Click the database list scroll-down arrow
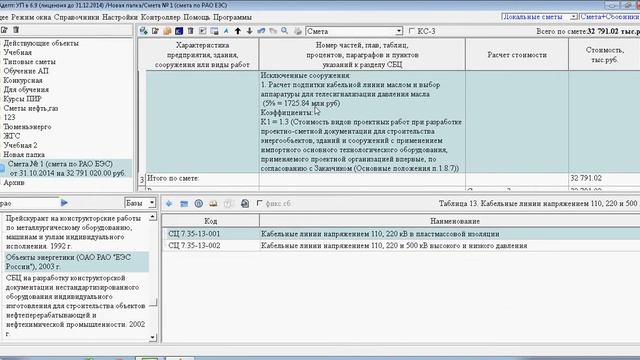640x360 pixels. click(153, 338)
